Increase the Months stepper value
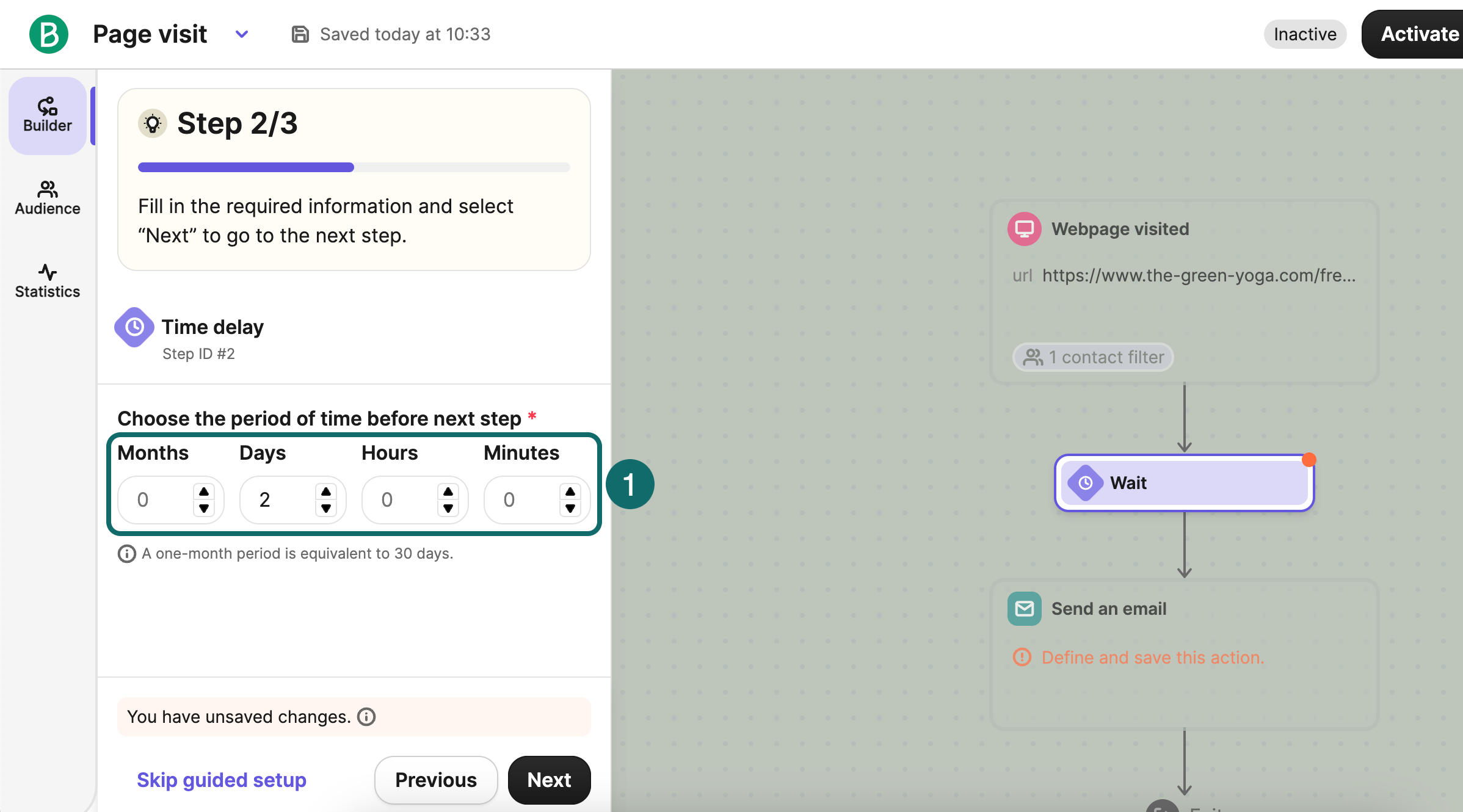Screen dimensions: 1463x812 204,491
